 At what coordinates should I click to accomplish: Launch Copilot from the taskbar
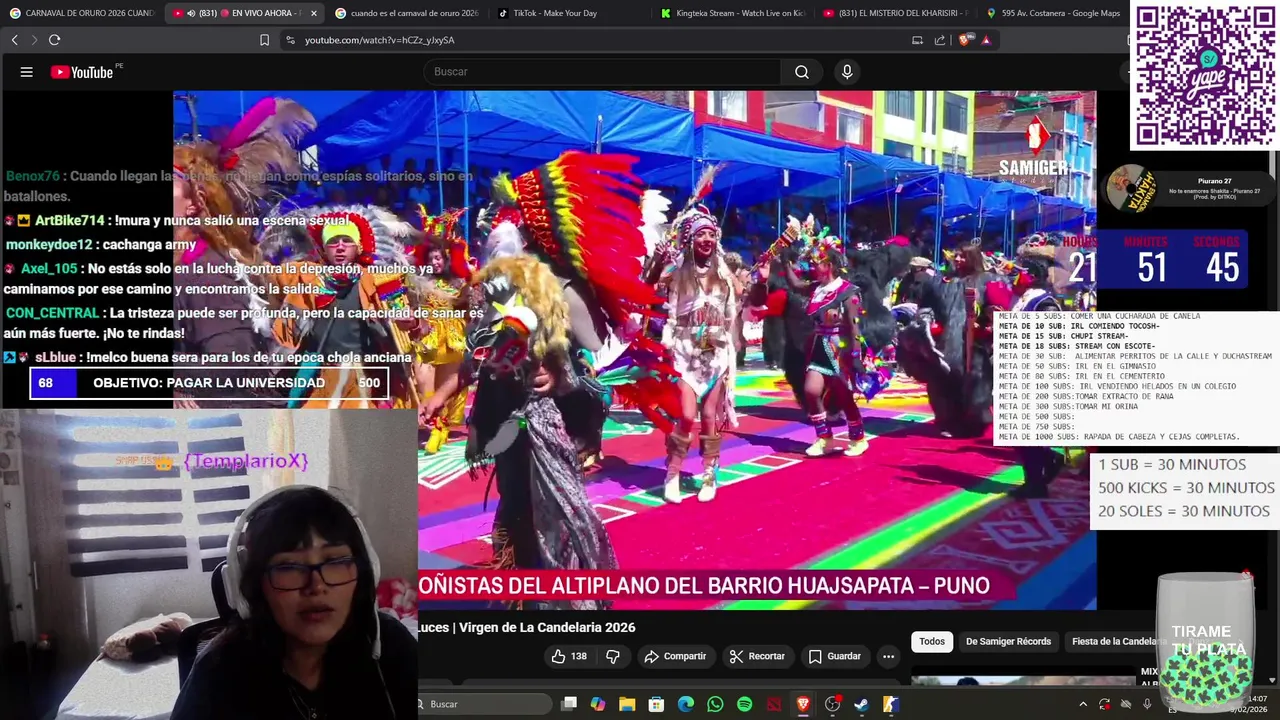pyautogui.click(x=598, y=704)
